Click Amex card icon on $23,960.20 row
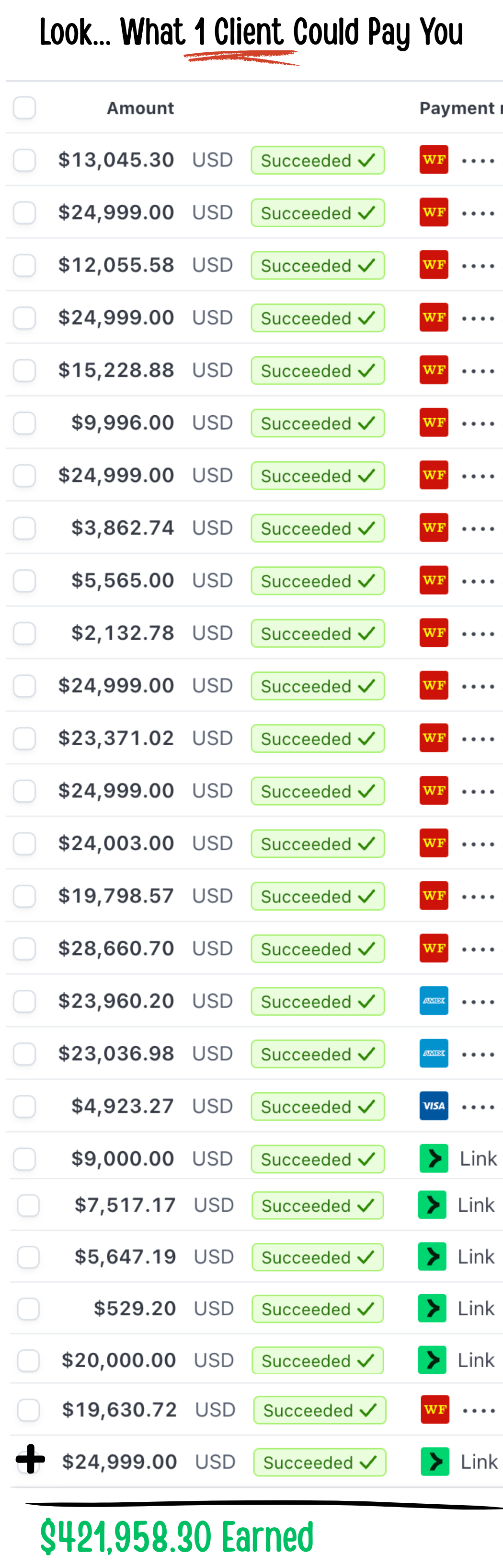The image size is (503, 1568). [x=434, y=1001]
